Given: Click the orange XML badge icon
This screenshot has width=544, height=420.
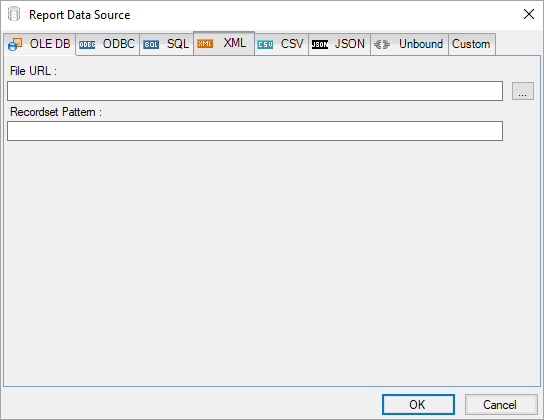Looking at the screenshot, I should point(205,44).
